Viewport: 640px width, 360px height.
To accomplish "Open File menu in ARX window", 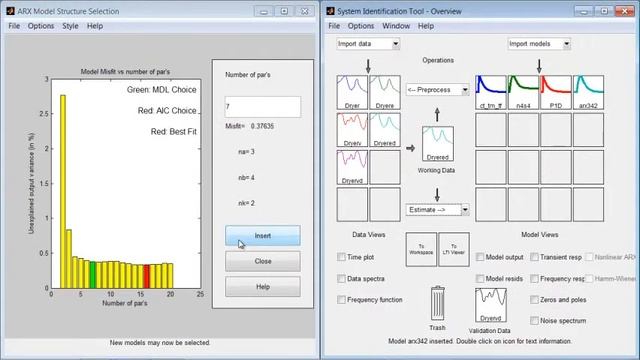I will tap(14, 26).
